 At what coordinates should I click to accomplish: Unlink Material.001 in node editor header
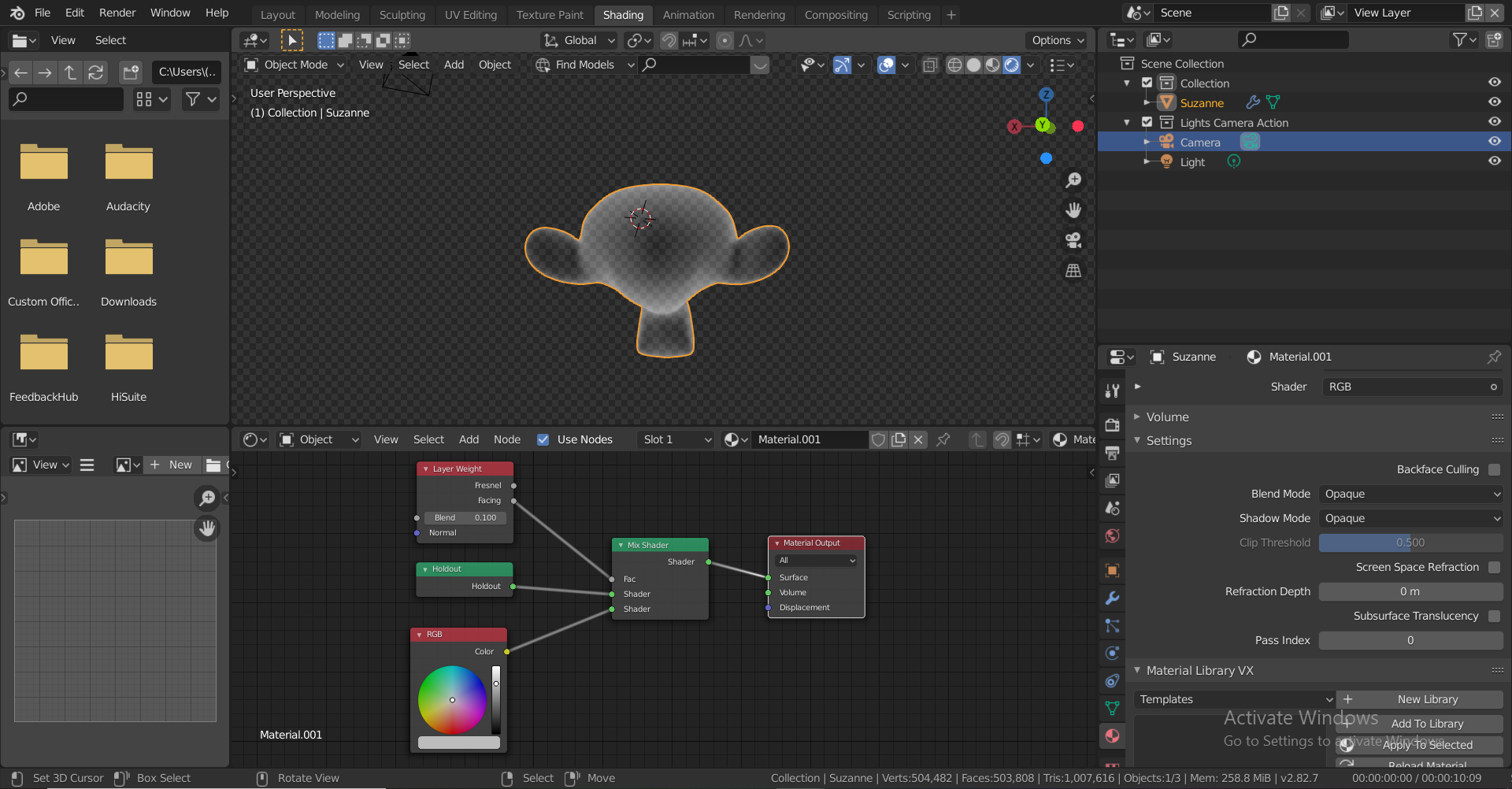click(x=918, y=439)
